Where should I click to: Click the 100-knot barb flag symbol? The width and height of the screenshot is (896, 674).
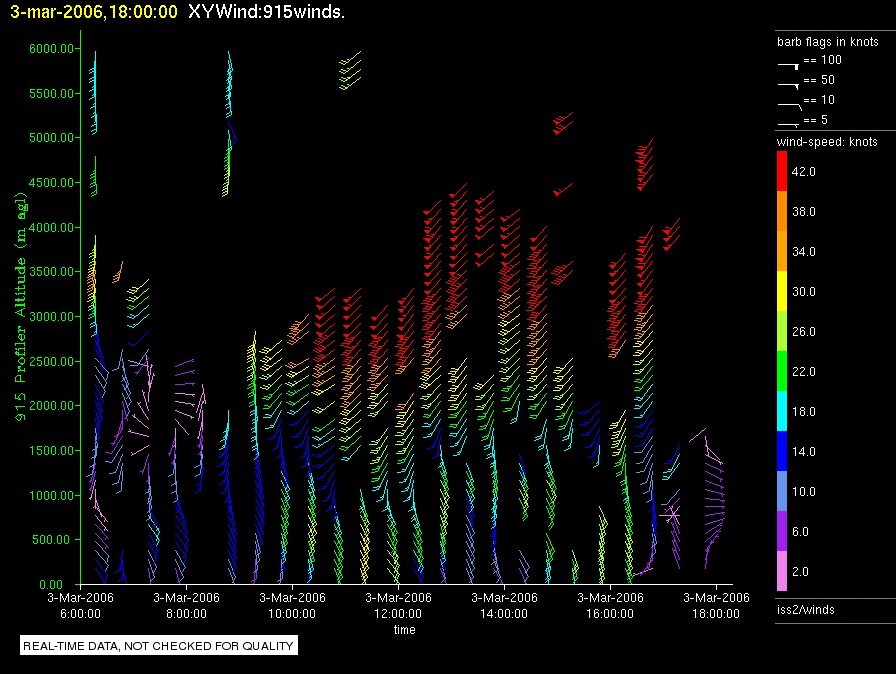point(788,63)
